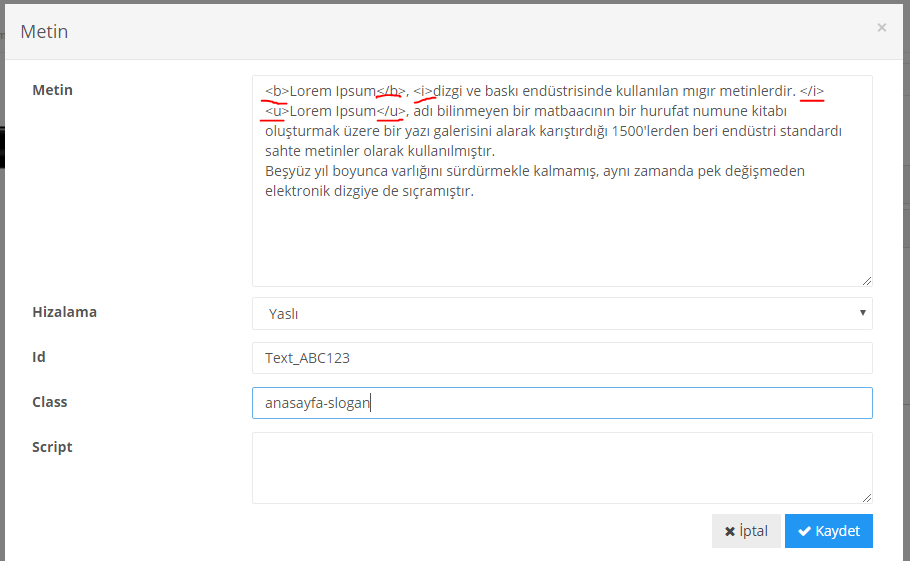
Task: Click inside the empty Script text area
Action: click(x=561, y=467)
